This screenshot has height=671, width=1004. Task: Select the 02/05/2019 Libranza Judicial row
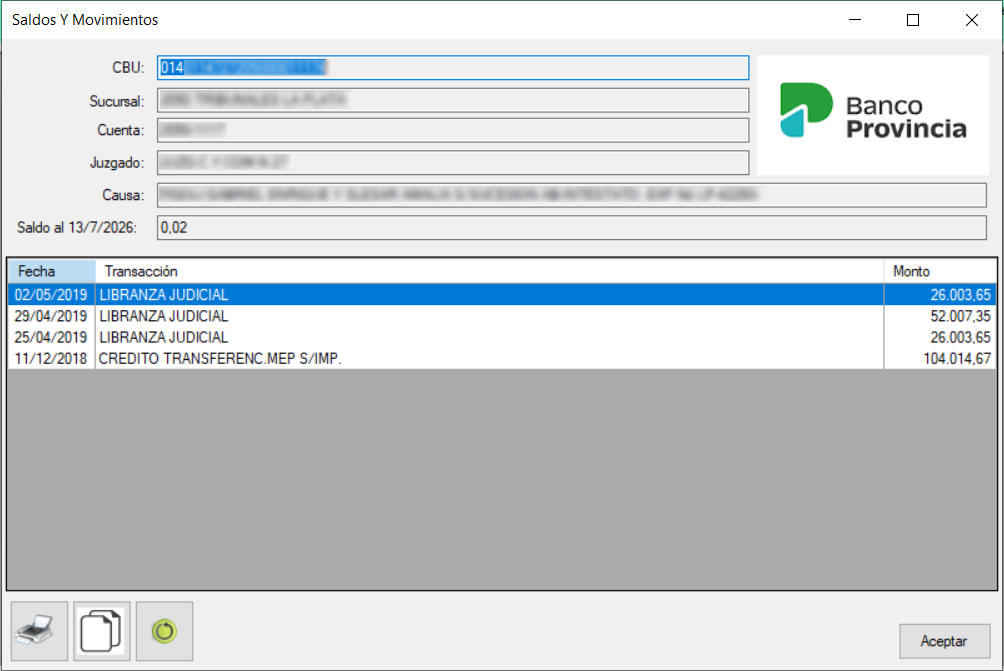click(502, 295)
